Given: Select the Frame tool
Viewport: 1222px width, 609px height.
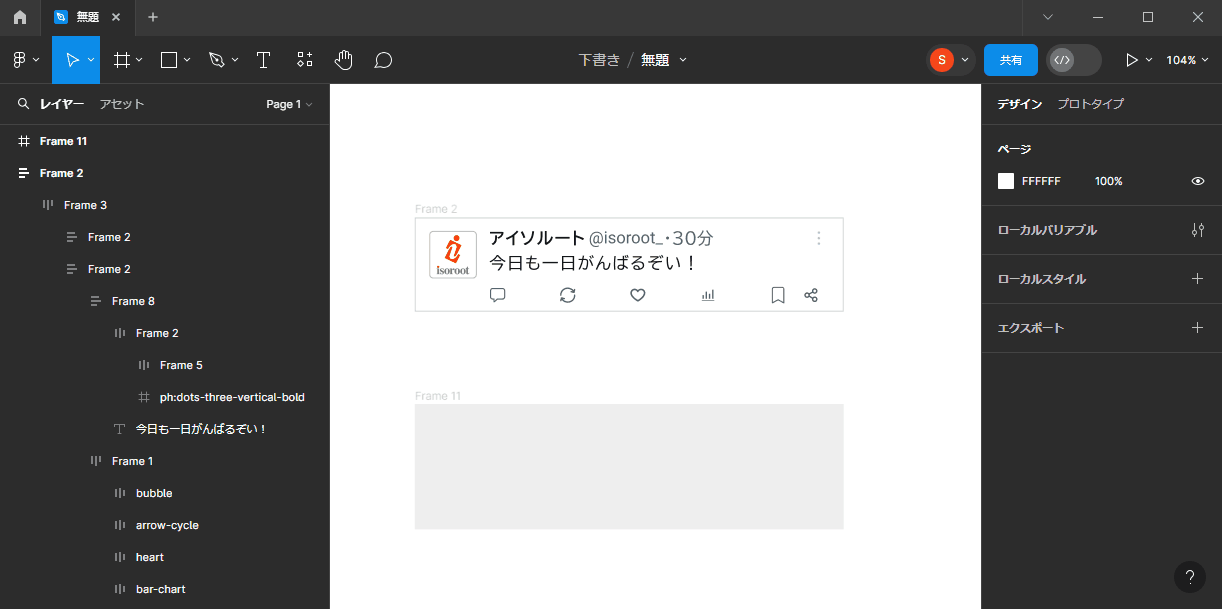Looking at the screenshot, I should tap(122, 60).
